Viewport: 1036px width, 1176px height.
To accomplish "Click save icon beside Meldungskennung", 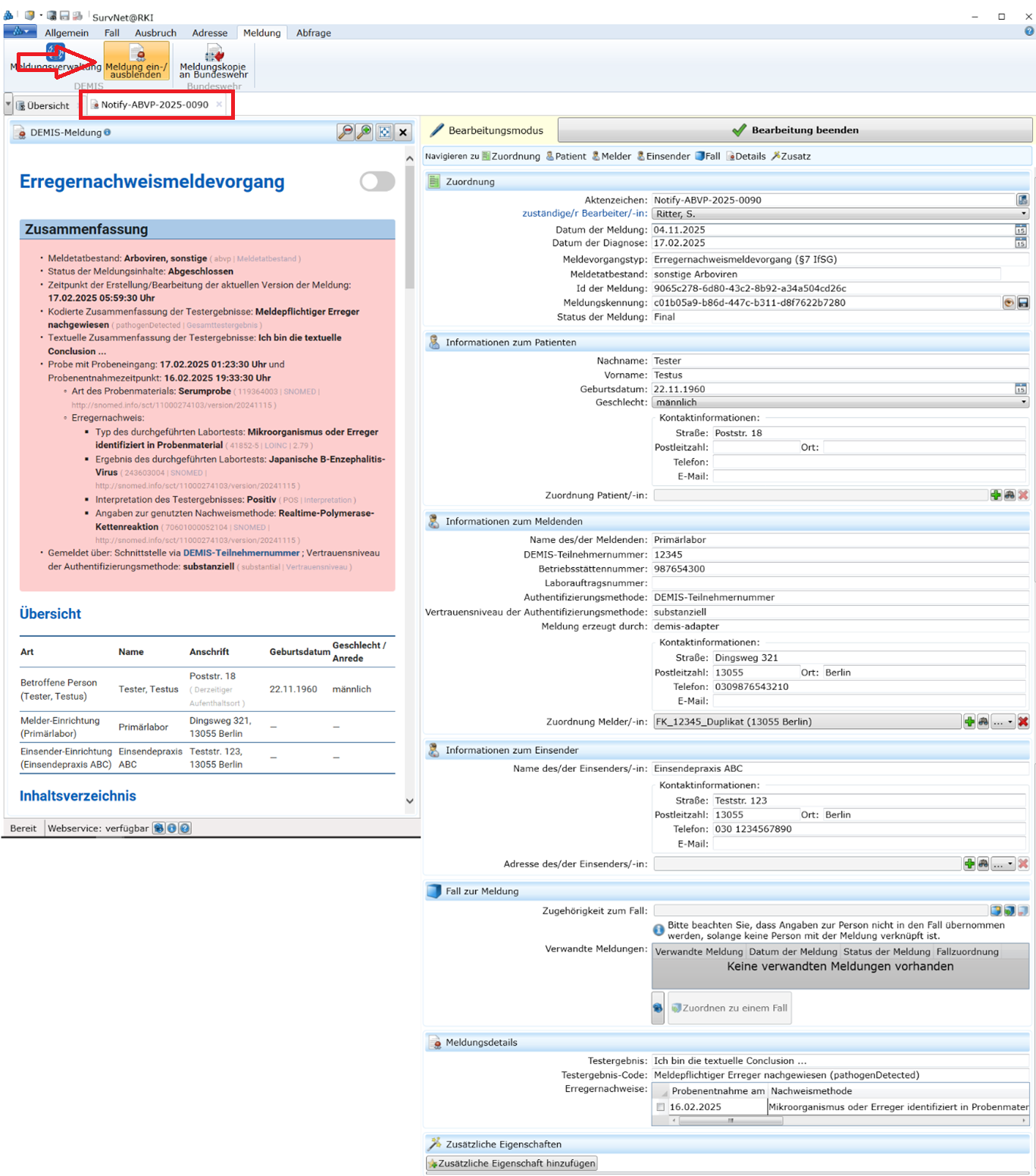I will pyautogui.click(x=1023, y=303).
